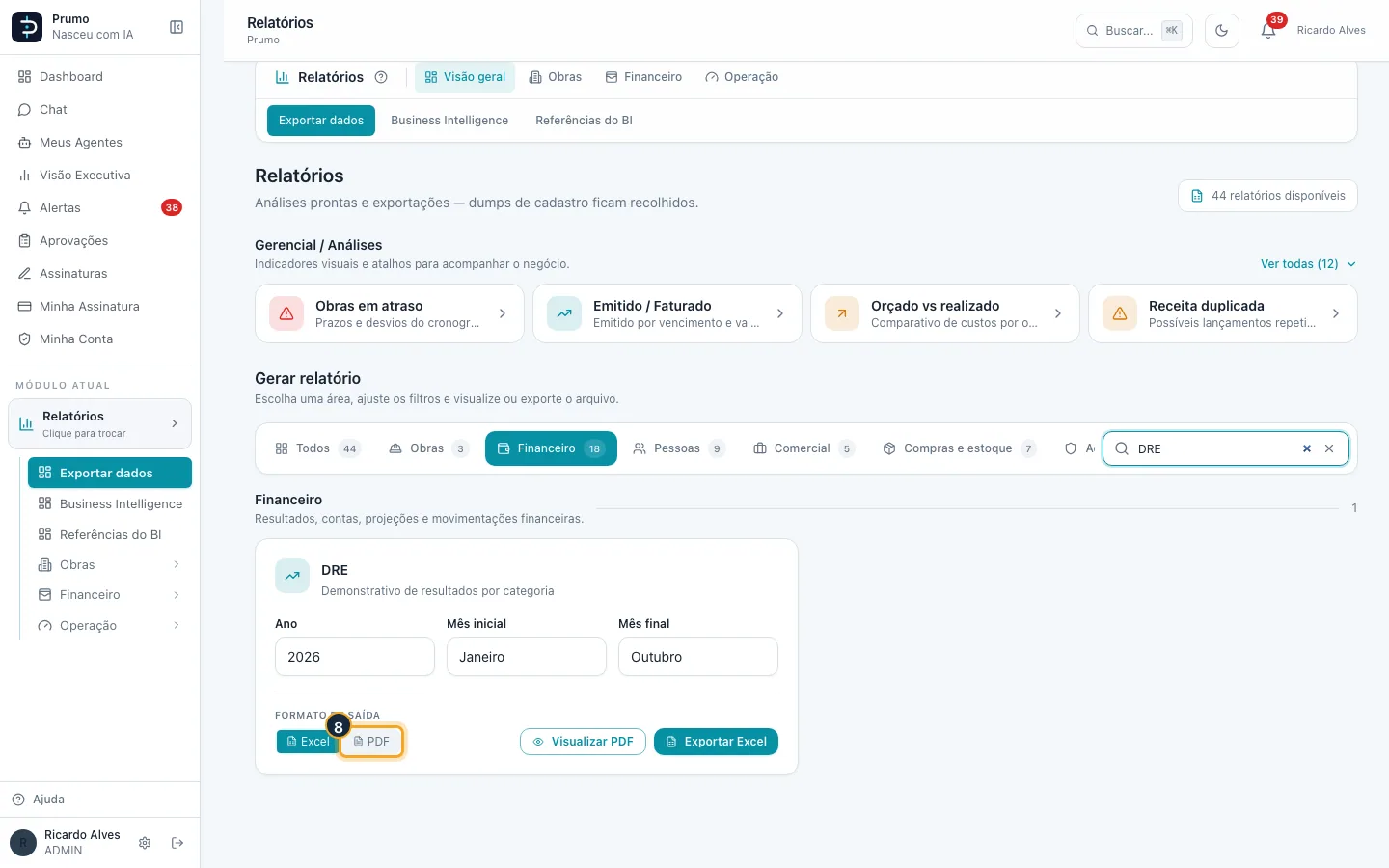Open notifications bell icon
1389x868 pixels.
pyautogui.click(x=1268, y=31)
